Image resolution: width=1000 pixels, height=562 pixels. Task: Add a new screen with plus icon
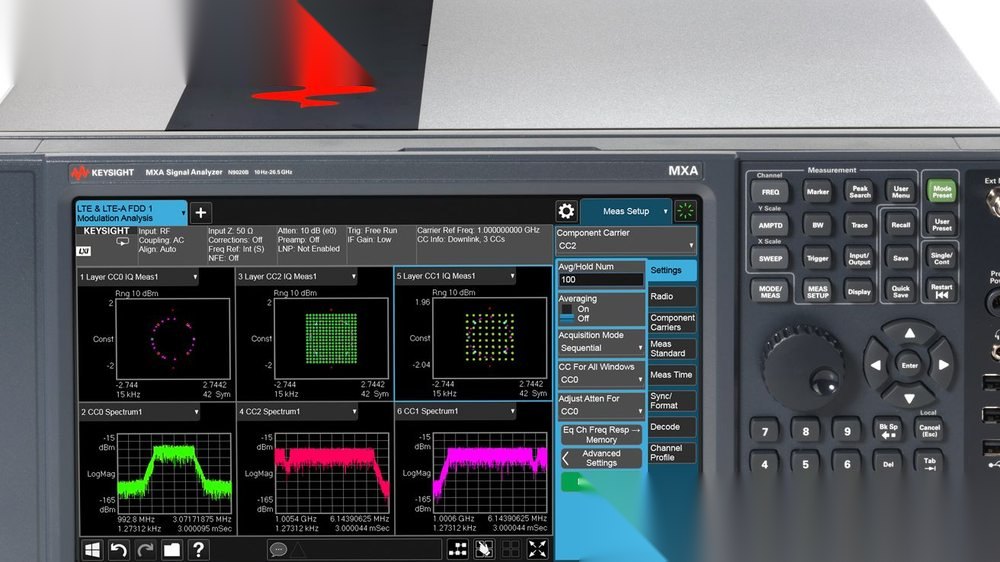pos(200,213)
